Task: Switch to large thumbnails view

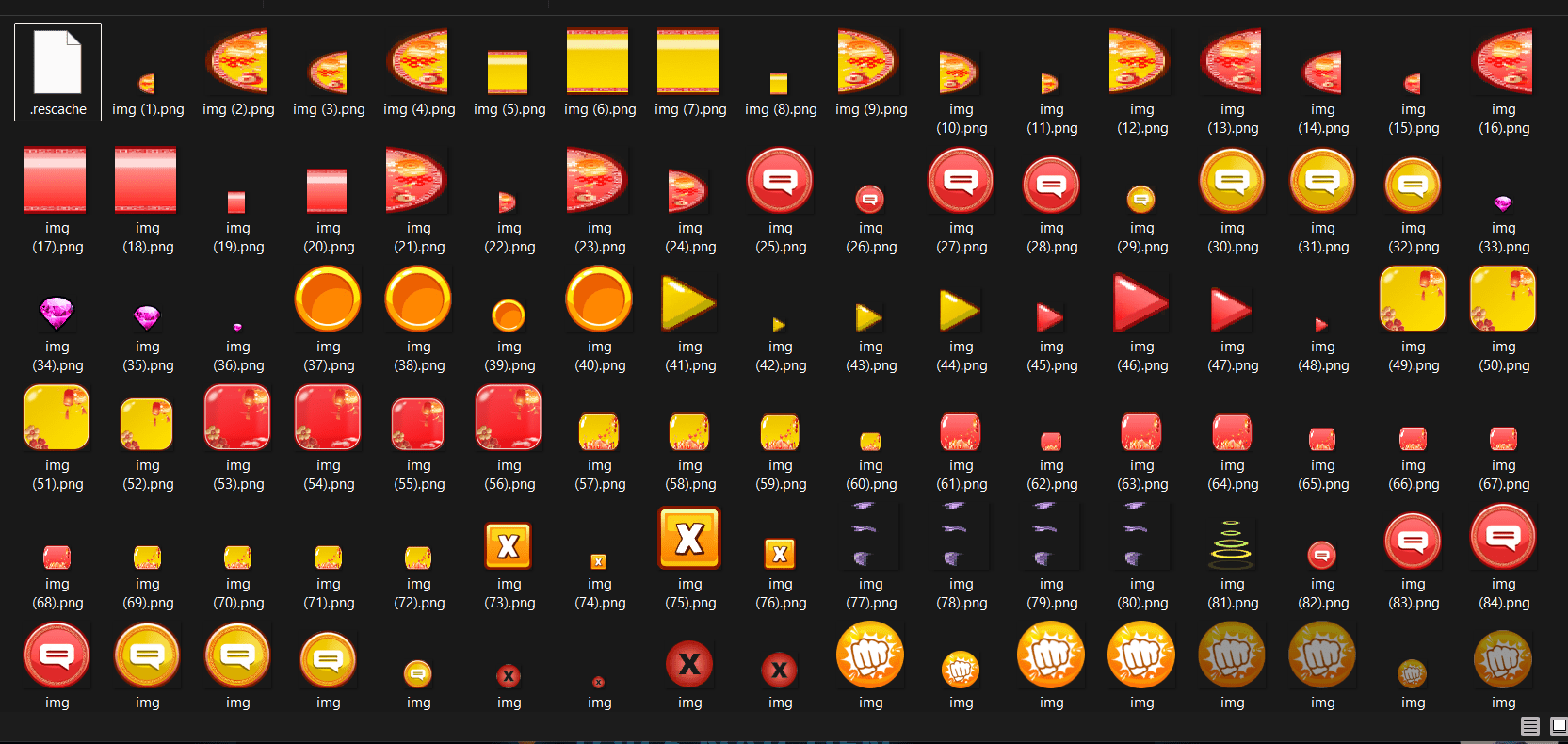Action: [1559, 726]
